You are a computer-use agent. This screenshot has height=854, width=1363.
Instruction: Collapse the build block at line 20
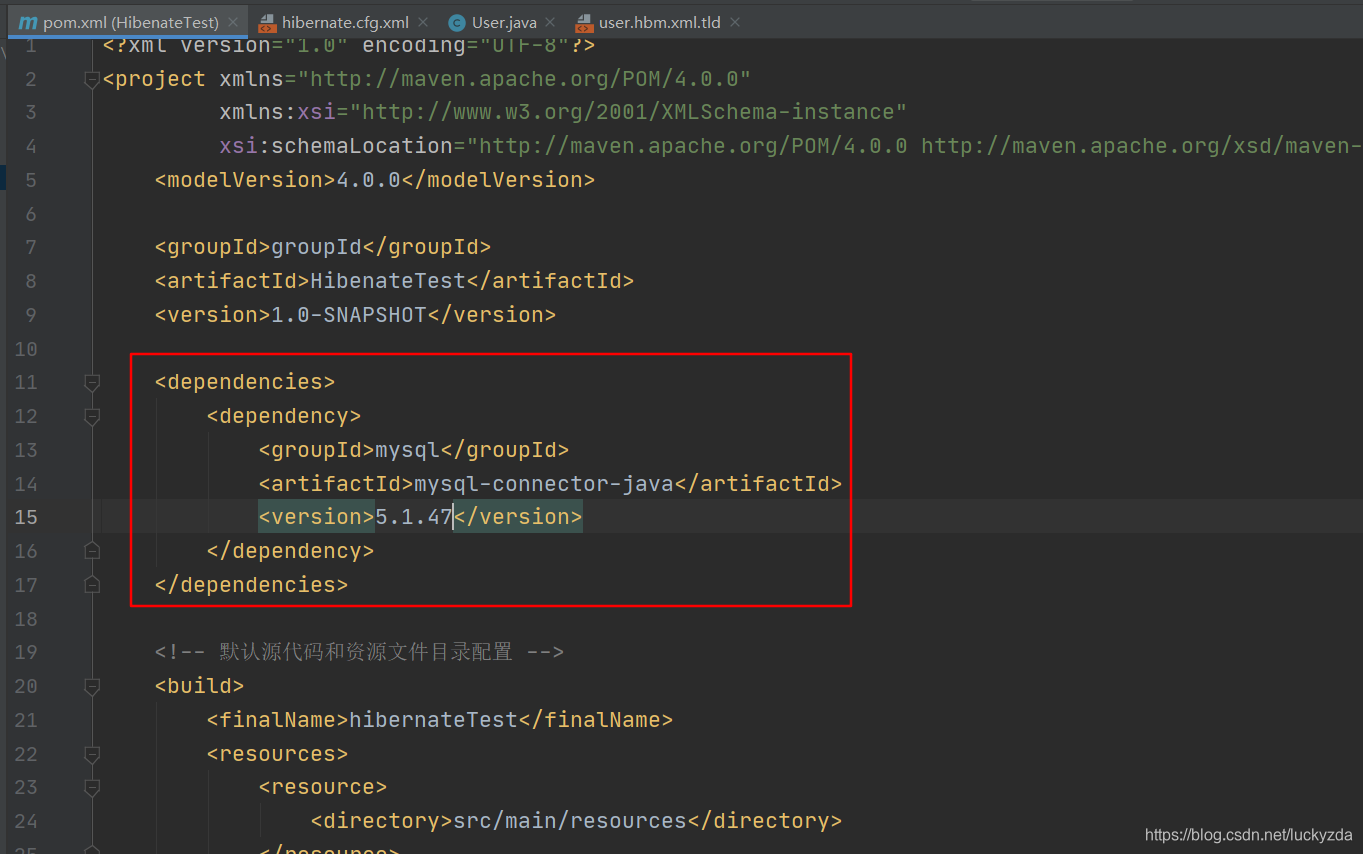(92, 686)
